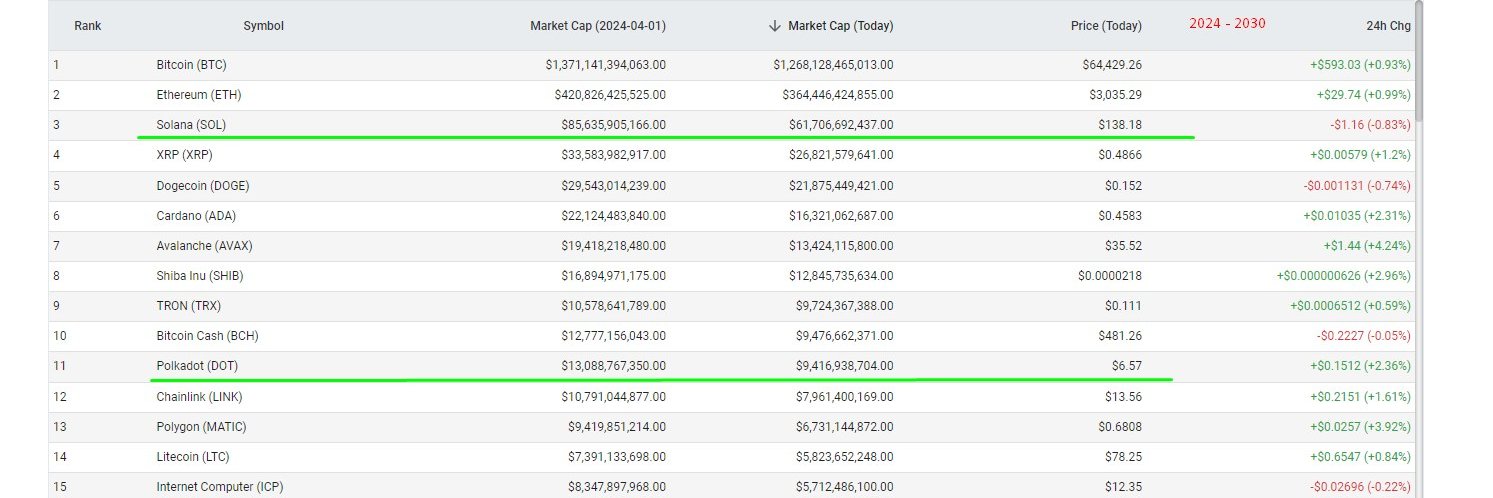This screenshot has width=1493, height=498.
Task: Click Cardano's April market cap $22,124,483,840.00
Action: click(x=614, y=216)
